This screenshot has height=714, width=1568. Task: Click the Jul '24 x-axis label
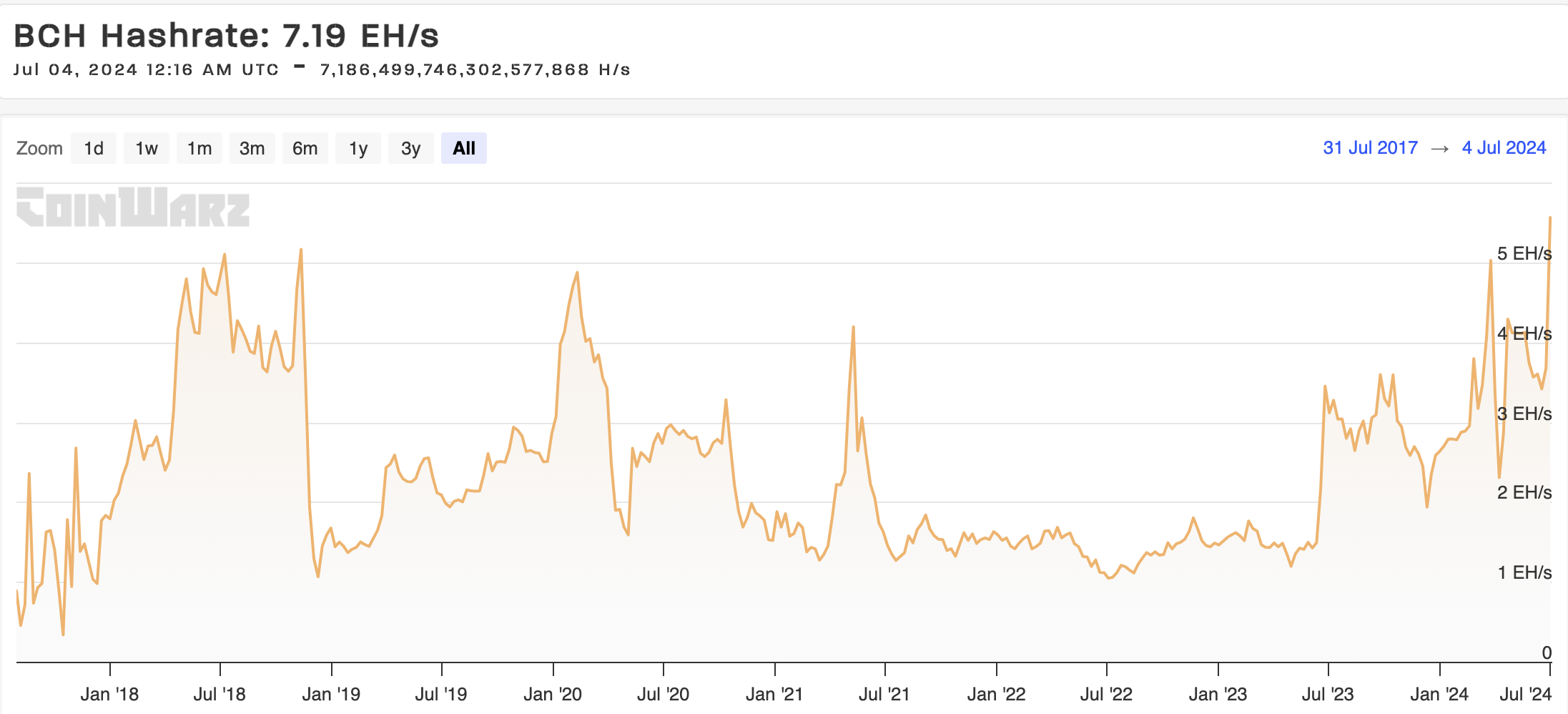pyautogui.click(x=1526, y=694)
